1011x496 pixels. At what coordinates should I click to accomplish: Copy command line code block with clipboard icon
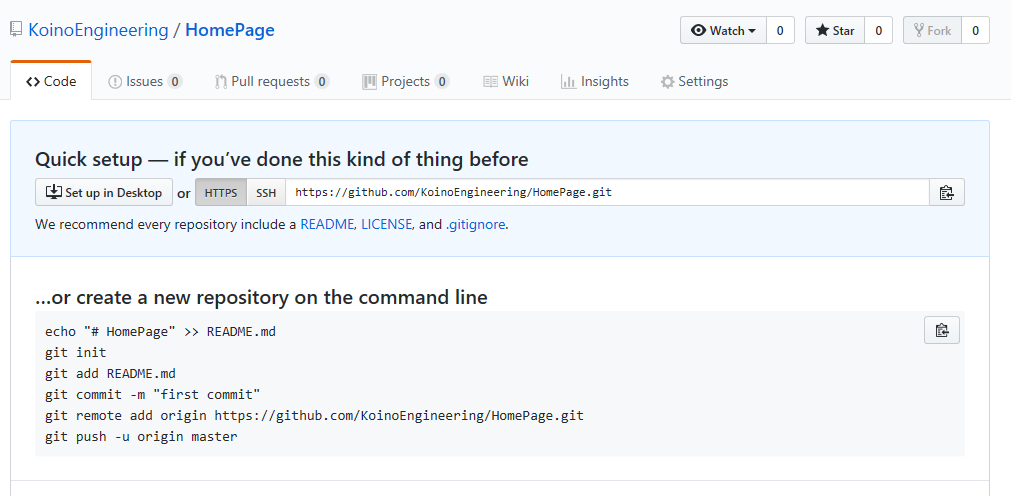tap(941, 330)
